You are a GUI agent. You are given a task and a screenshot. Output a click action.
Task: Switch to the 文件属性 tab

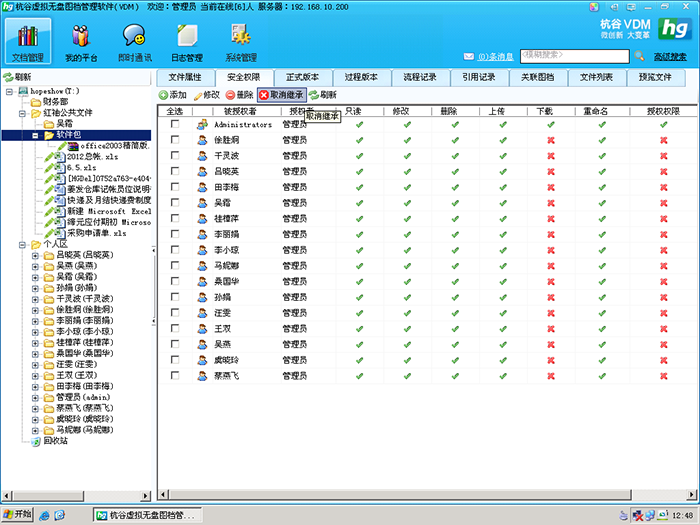click(x=185, y=77)
